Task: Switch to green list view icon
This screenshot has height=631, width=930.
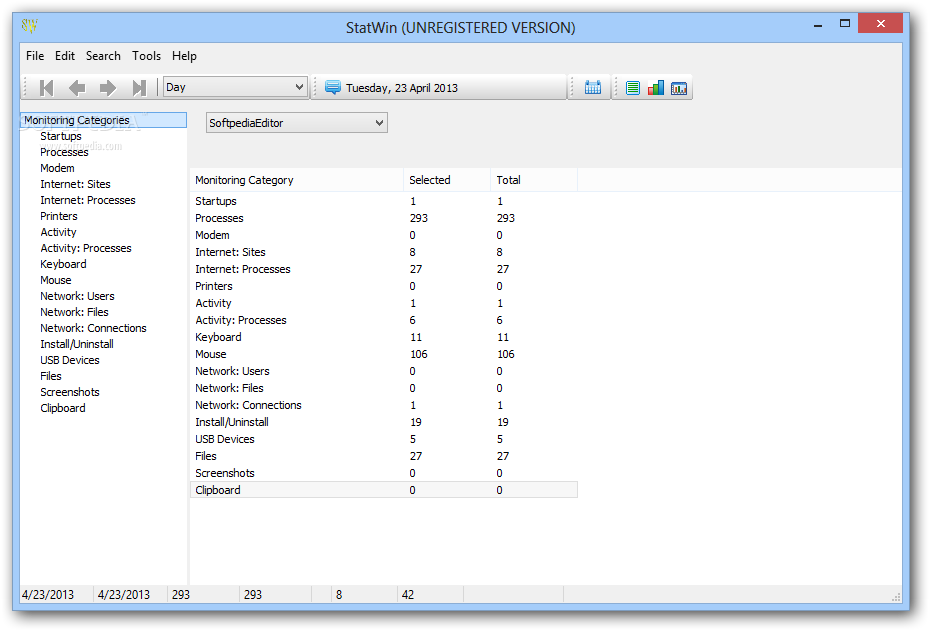Action: pyautogui.click(x=633, y=88)
